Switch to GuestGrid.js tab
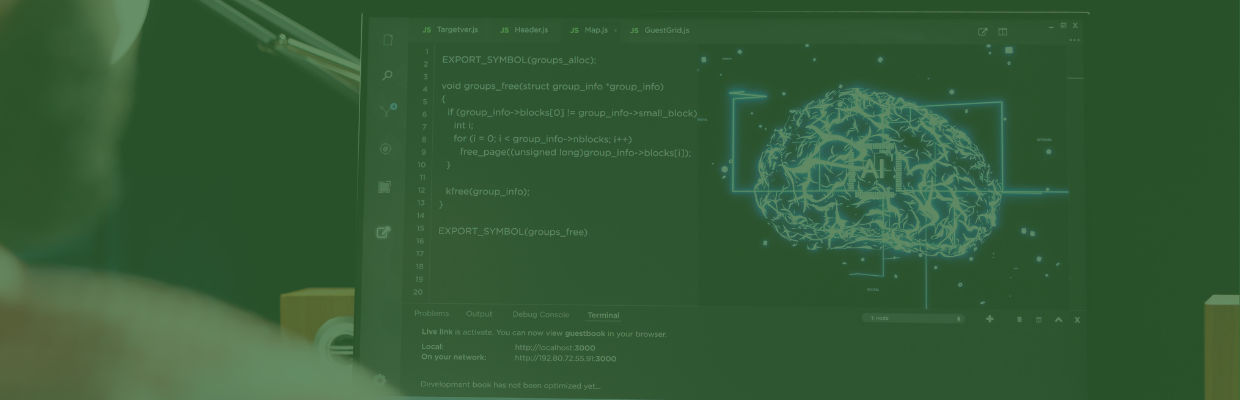The image size is (1240, 400). (x=660, y=31)
